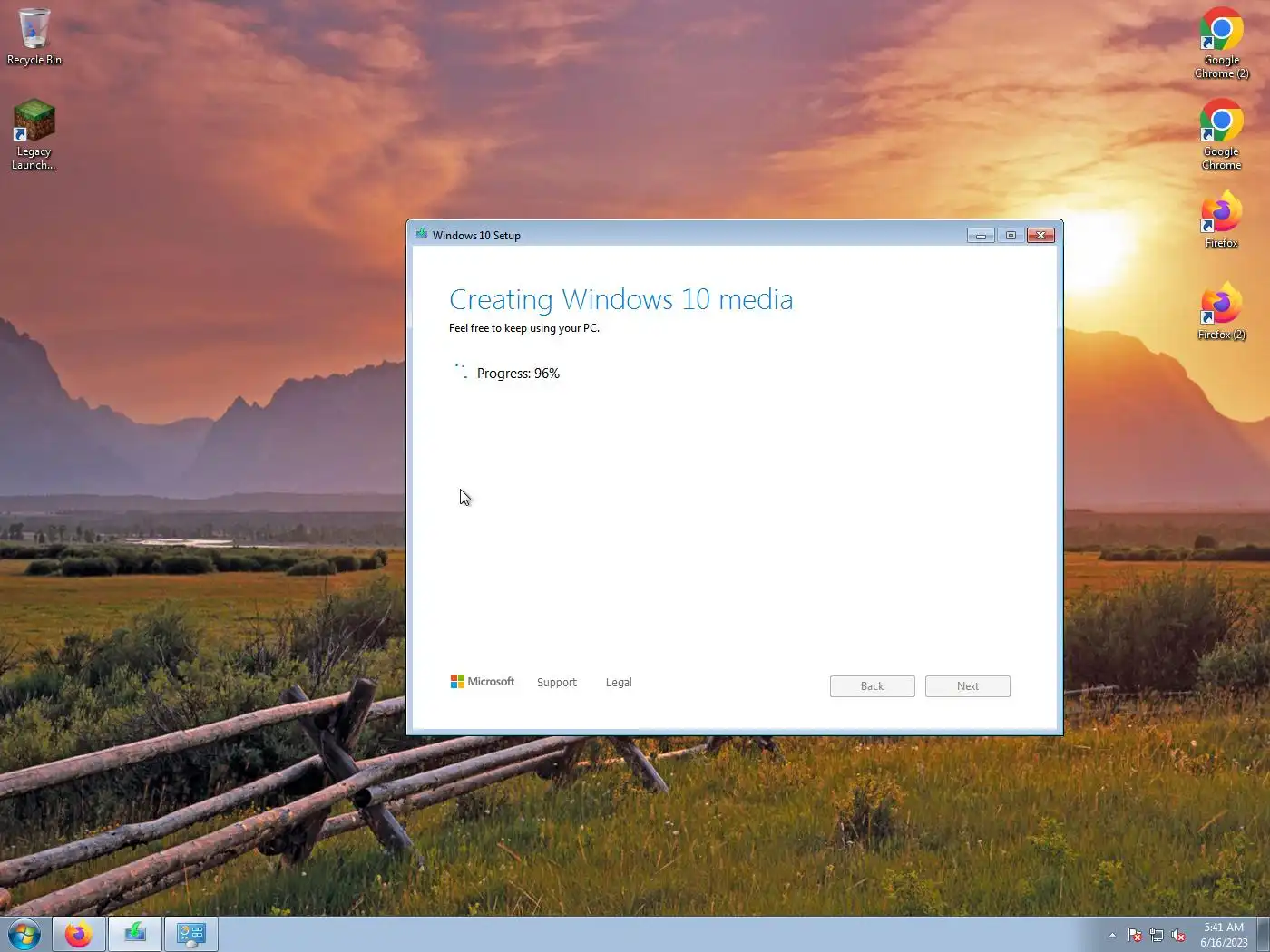The width and height of the screenshot is (1270, 952).
Task: Click the Next button
Action: coord(967,686)
